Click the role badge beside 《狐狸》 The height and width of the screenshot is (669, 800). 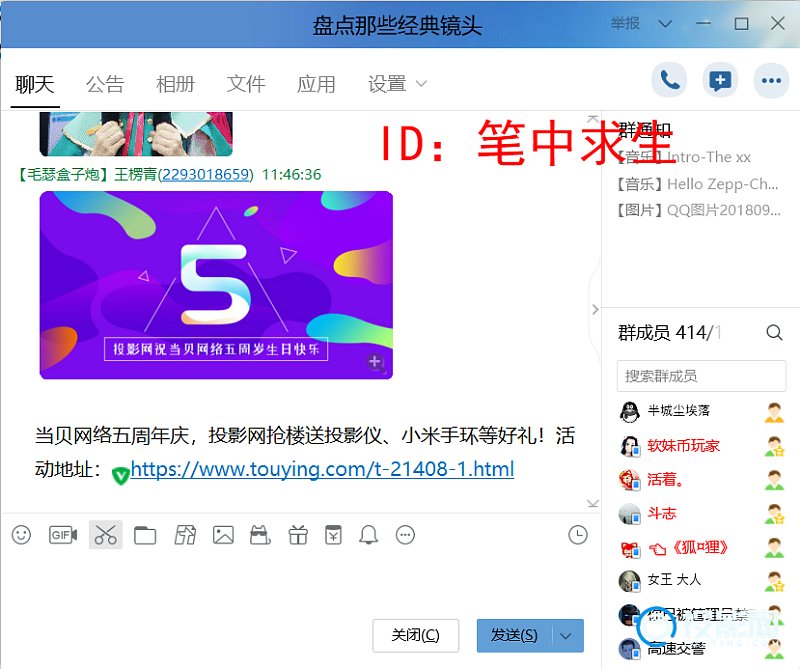click(774, 548)
